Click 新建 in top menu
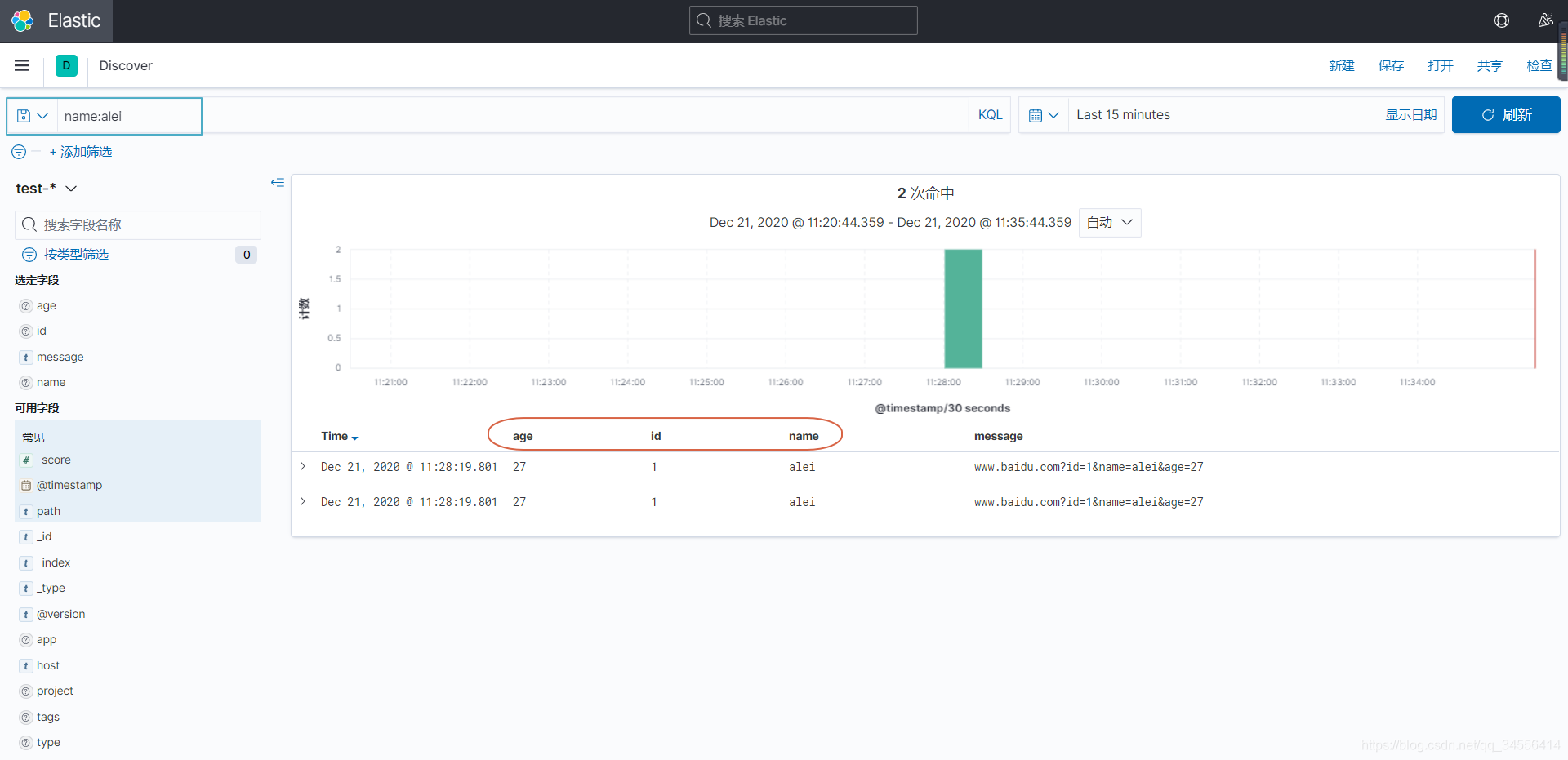 pos(1341,65)
